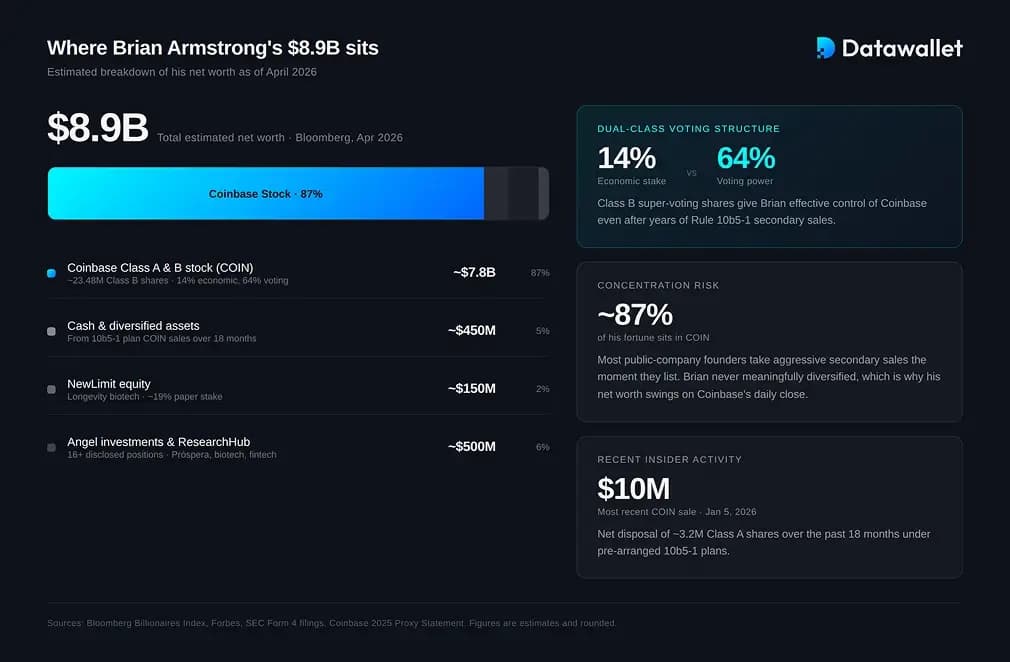The width and height of the screenshot is (1010, 662).
Task: Click '16+ disclosed positions · Próspera, biotech, fintech'
Action: [172, 455]
